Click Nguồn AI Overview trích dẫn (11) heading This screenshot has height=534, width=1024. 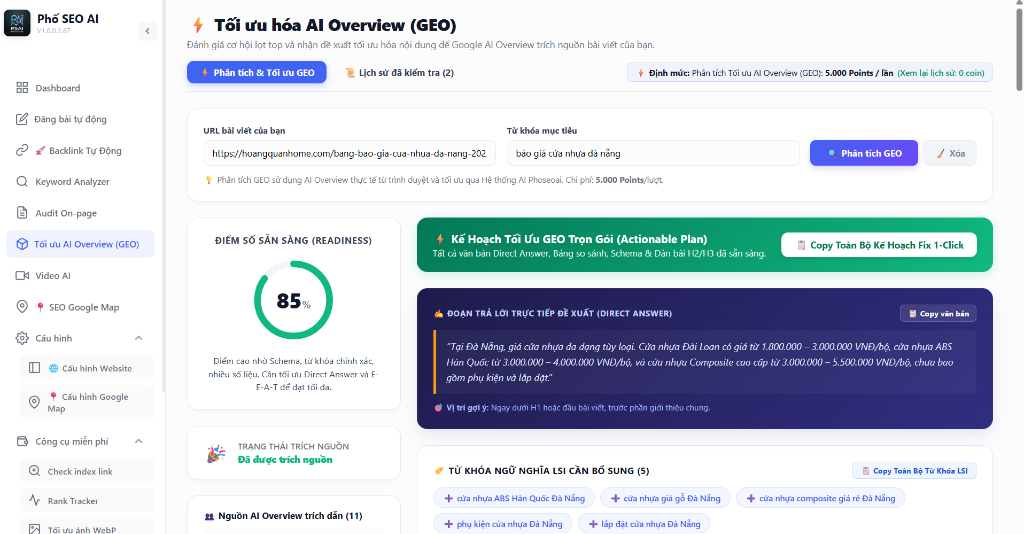click(x=290, y=516)
